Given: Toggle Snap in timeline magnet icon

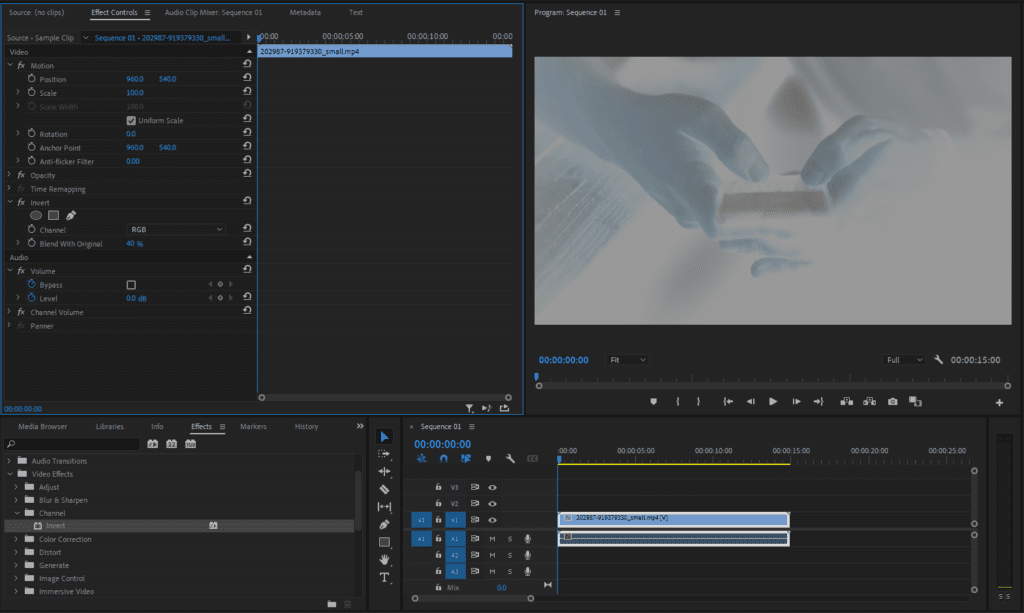Looking at the screenshot, I should point(443,459).
